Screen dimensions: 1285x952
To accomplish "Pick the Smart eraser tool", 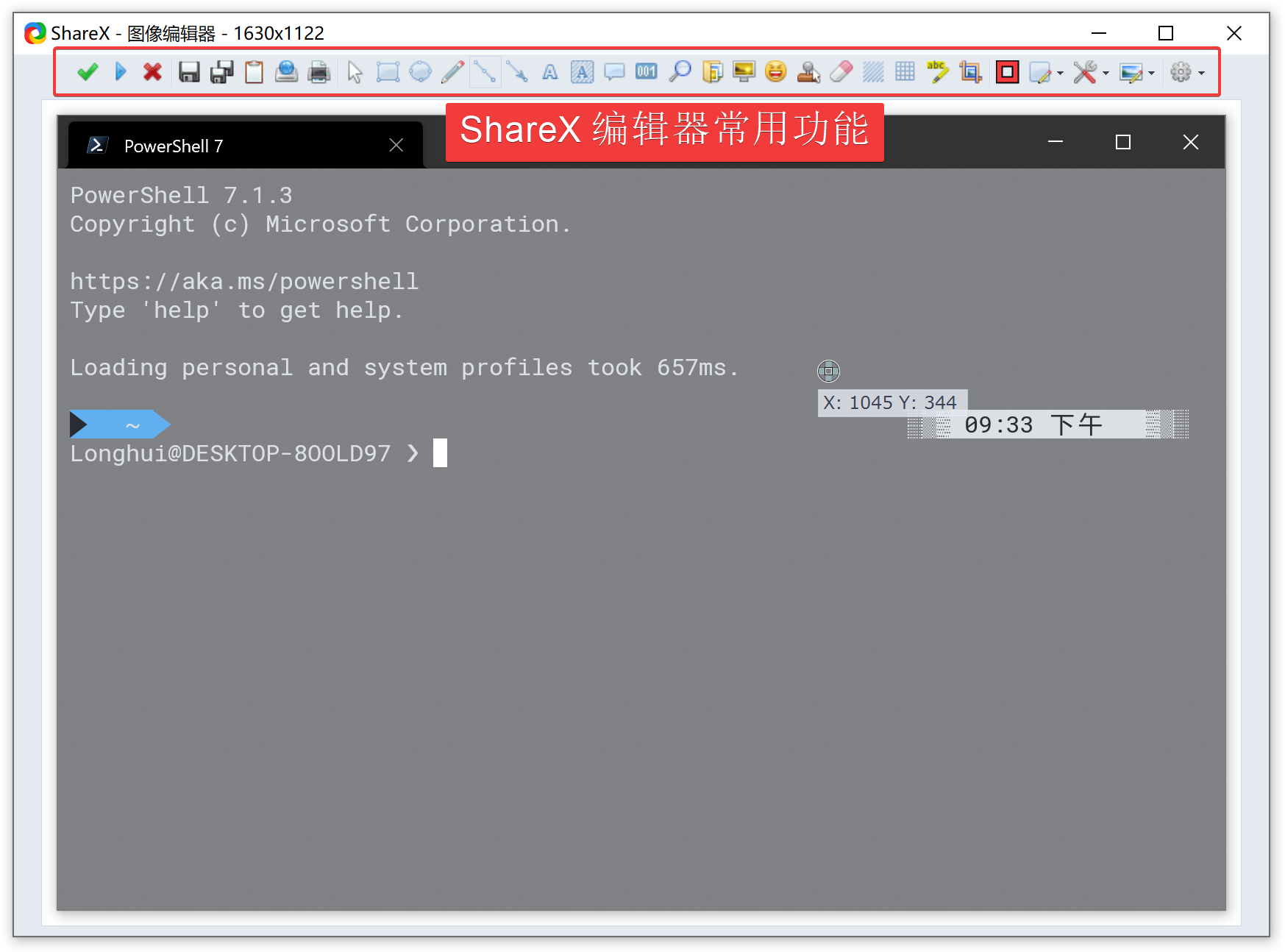I will [x=841, y=72].
